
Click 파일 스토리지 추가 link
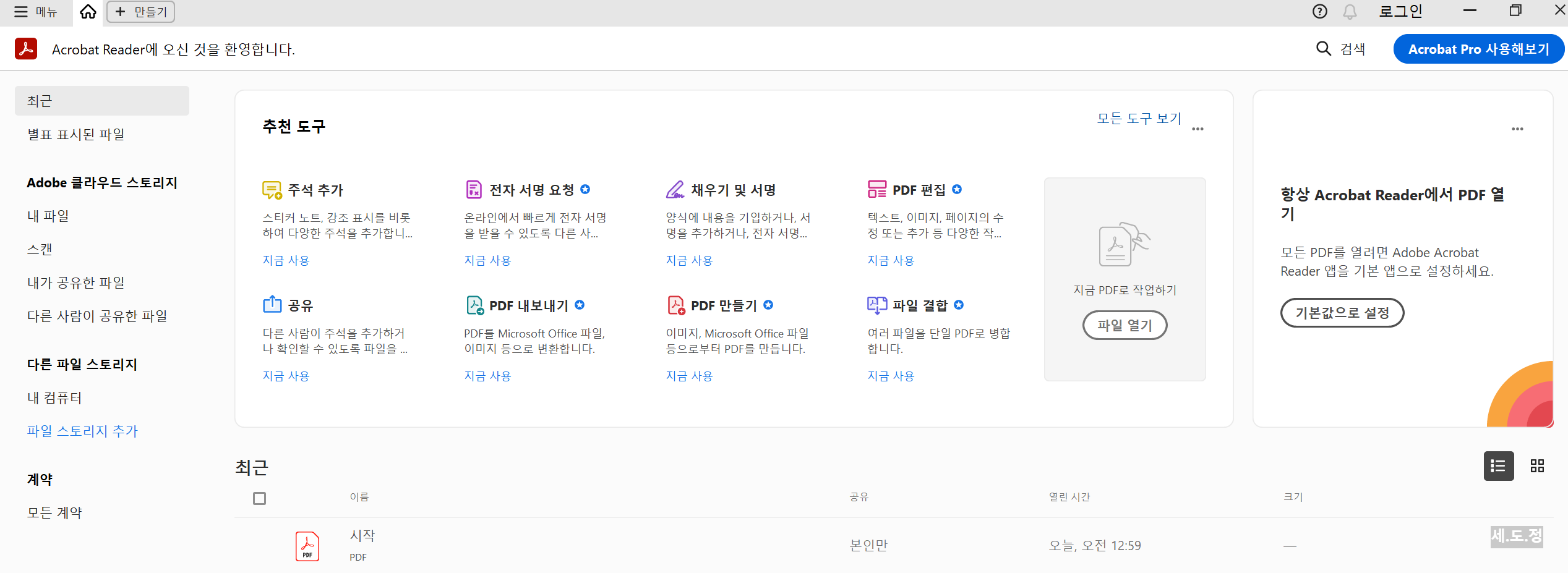click(x=82, y=431)
